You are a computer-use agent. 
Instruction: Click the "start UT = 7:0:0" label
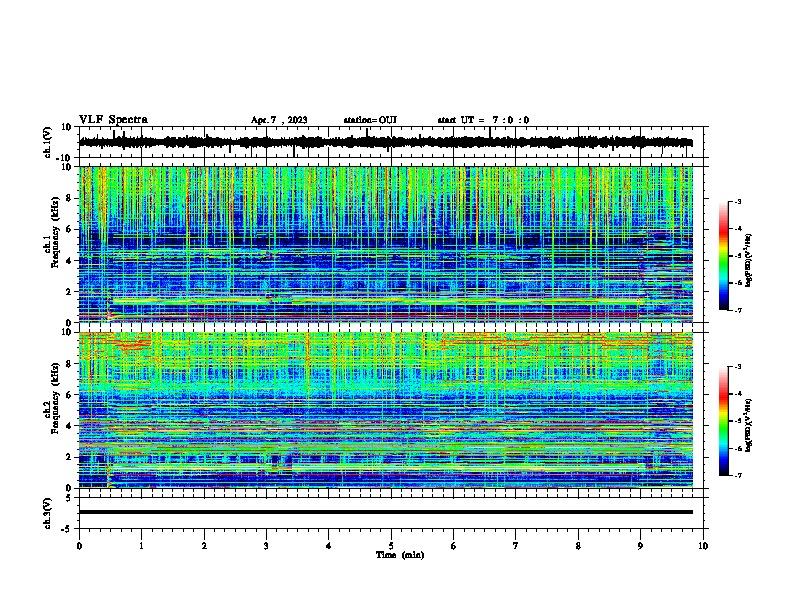point(483,120)
